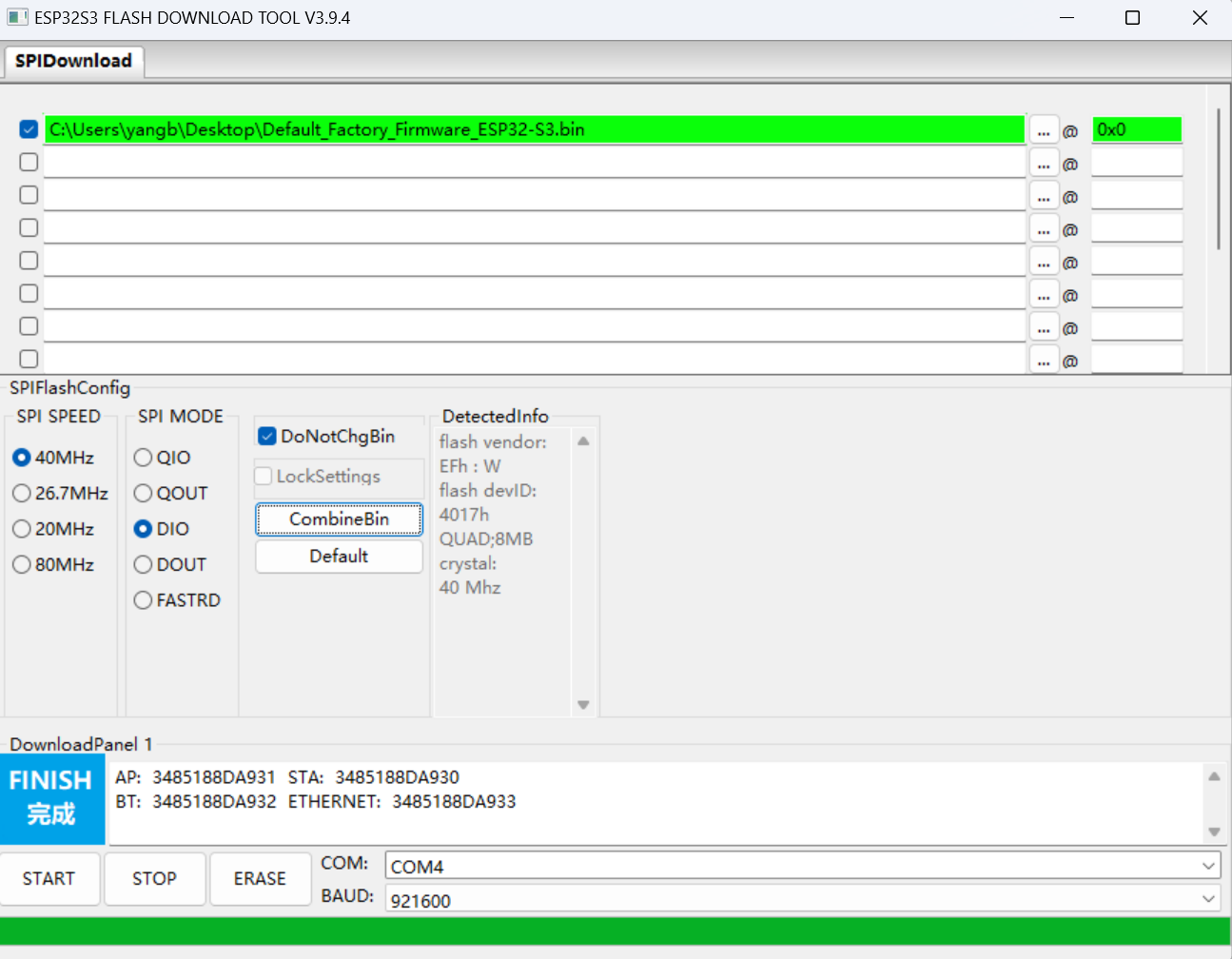Click the '4017h' flash devID text
The width and height of the screenshot is (1232, 959).
pyautogui.click(x=464, y=515)
